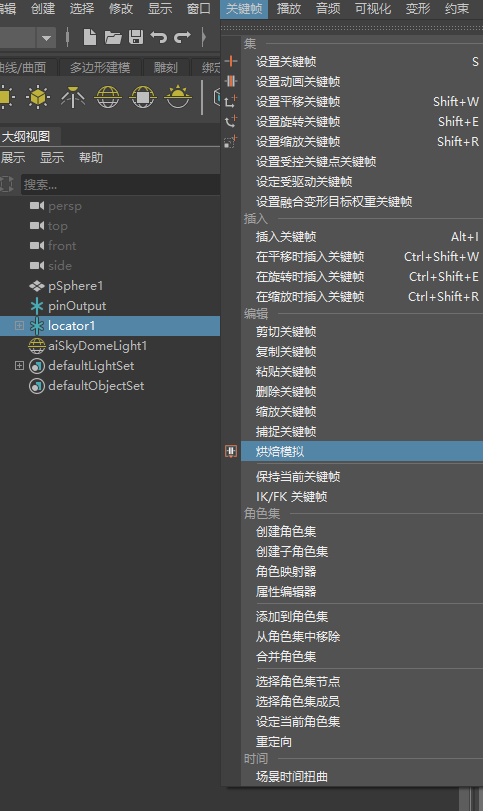Open the outliner 帮助 menu
Image resolution: width=483 pixels, height=811 pixels.
(91, 158)
